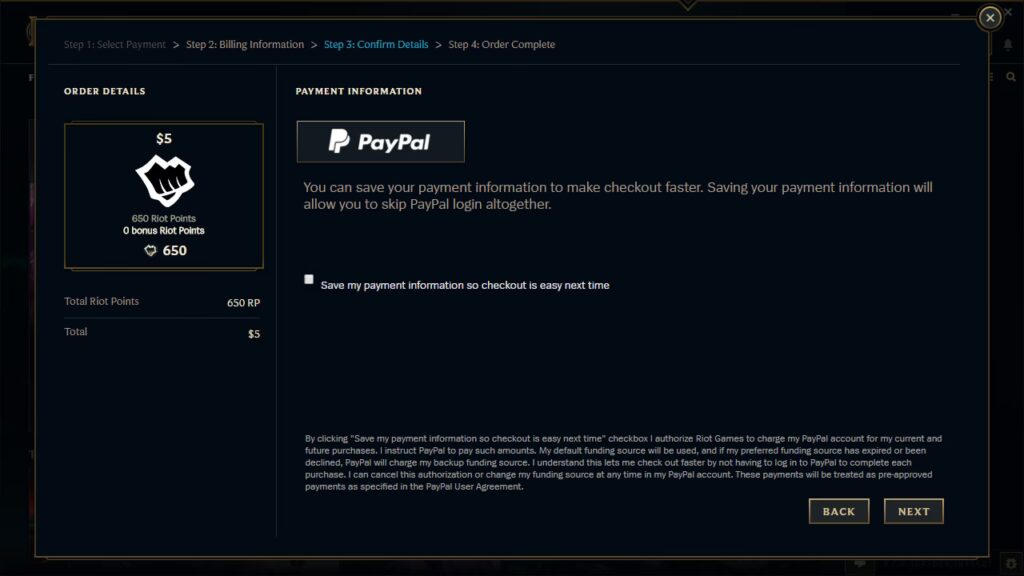Screen dimensions: 1024x576
Task: Click Step 4: Order Complete breadcrumb
Action: pos(502,44)
